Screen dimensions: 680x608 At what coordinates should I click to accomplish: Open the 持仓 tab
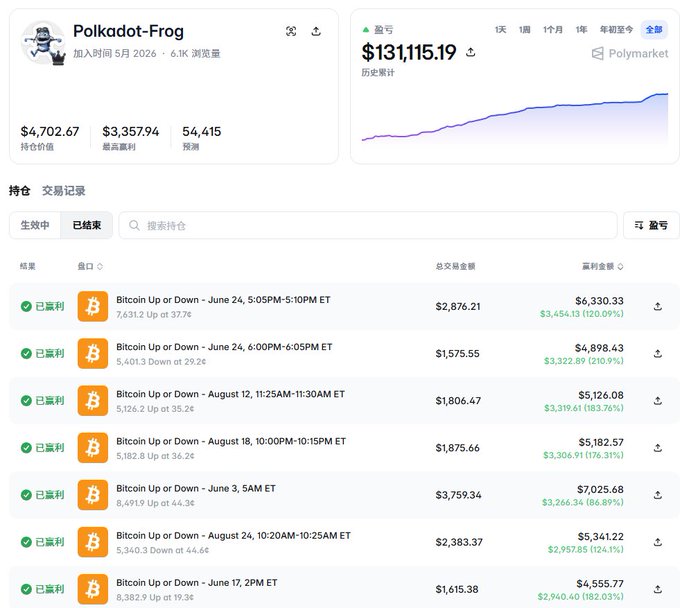click(20, 190)
